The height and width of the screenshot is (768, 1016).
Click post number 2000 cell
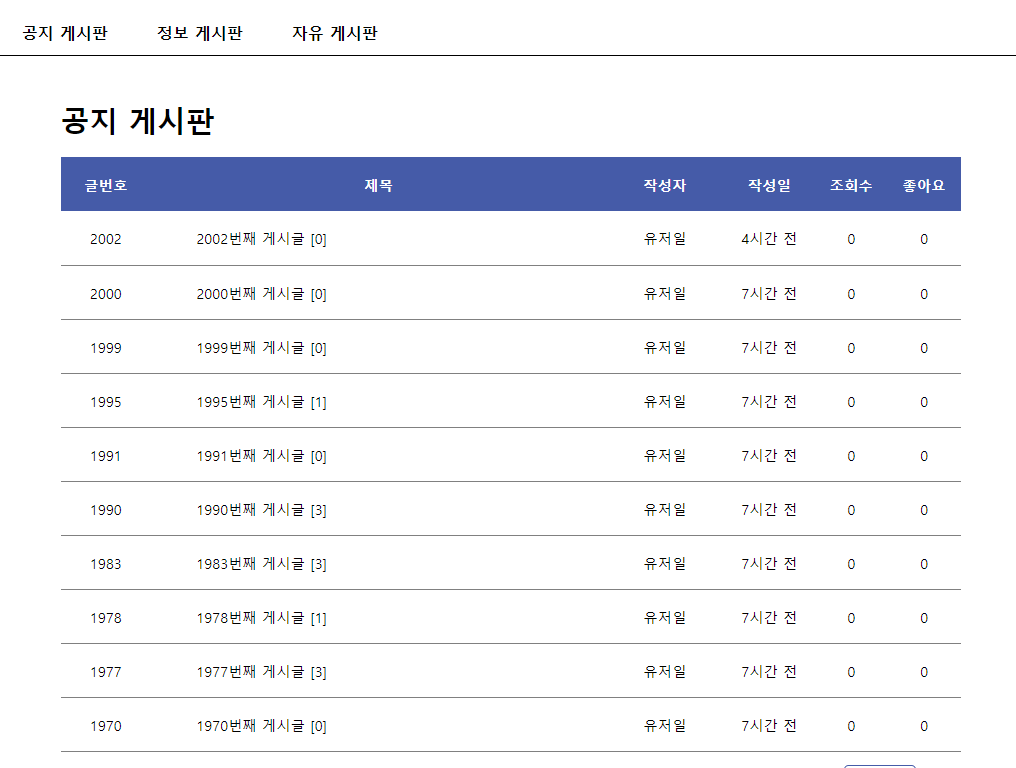(106, 294)
